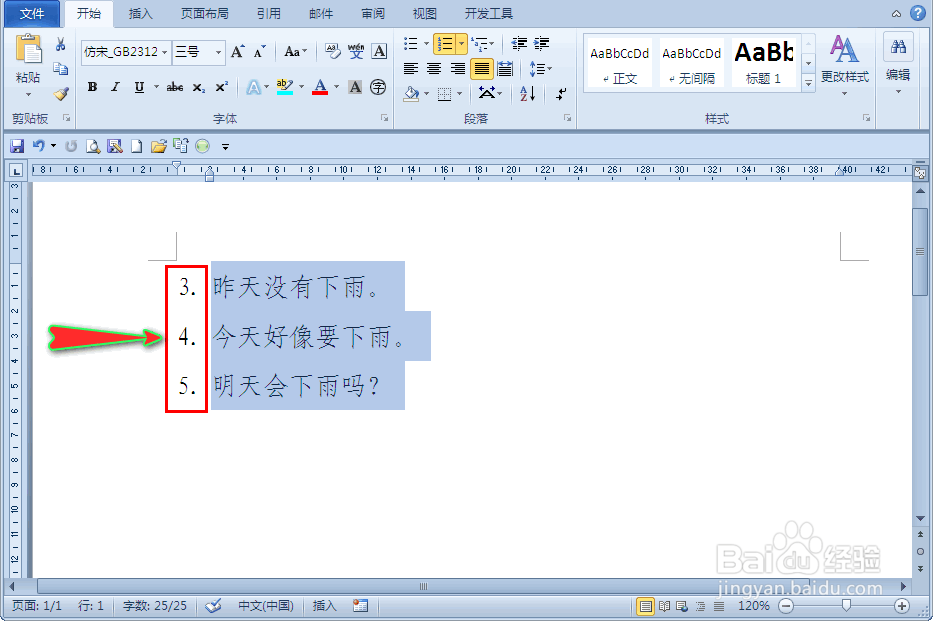Open the Text Highlight Color tool
Viewport: 933px width, 621px height.
(x=286, y=88)
